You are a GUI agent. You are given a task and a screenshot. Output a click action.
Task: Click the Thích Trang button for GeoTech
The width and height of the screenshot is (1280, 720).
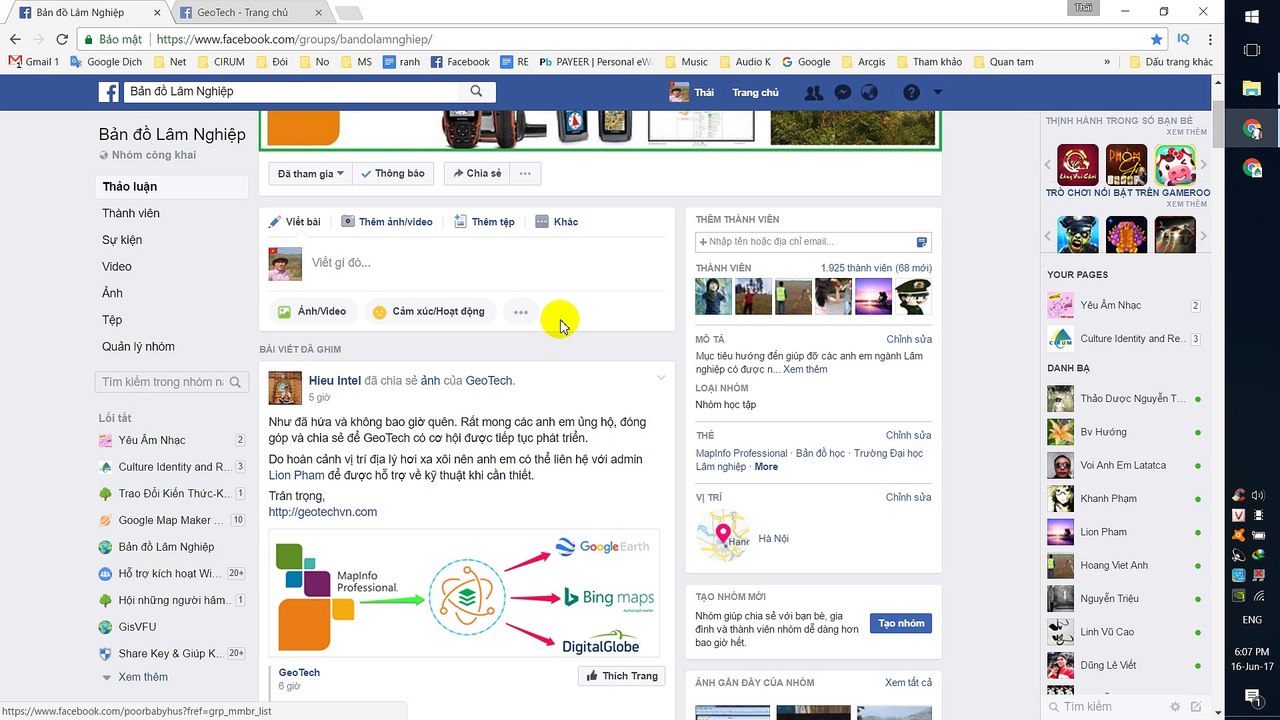622,676
